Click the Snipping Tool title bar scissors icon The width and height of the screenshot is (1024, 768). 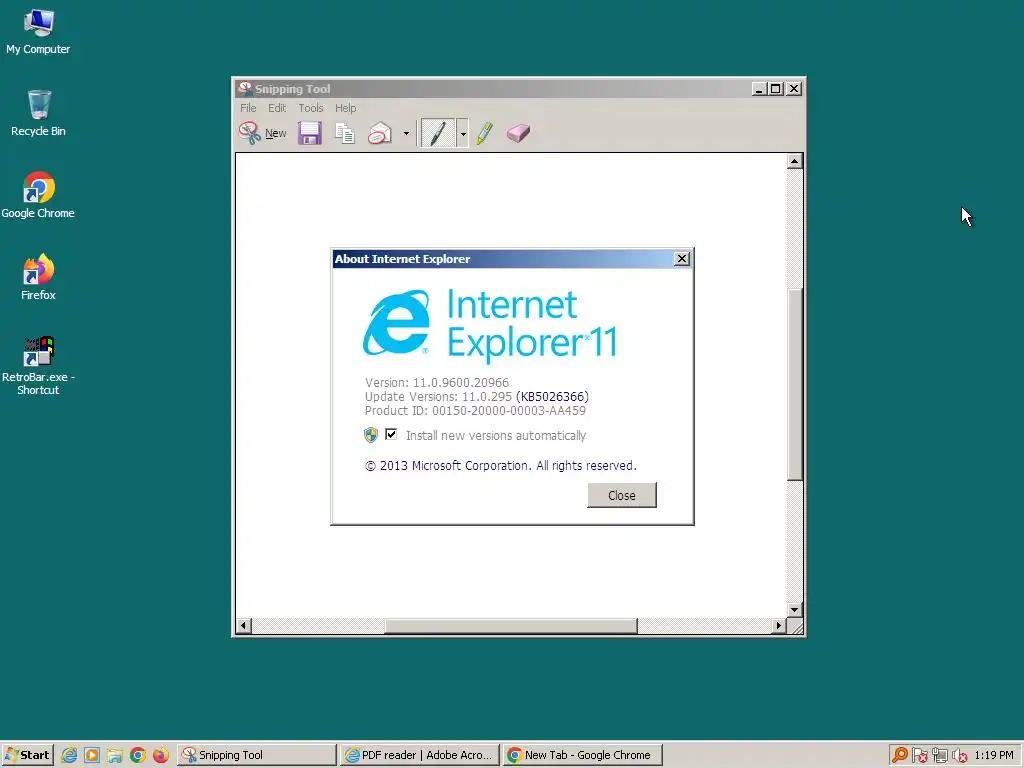click(x=245, y=88)
